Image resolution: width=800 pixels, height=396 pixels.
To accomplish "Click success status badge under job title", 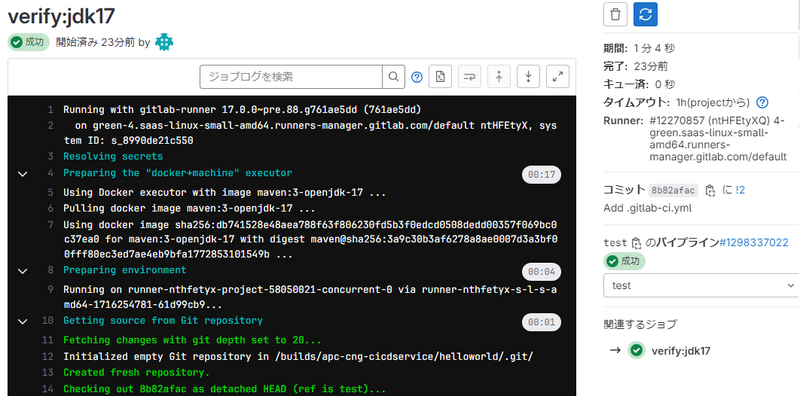I will pyautogui.click(x=29, y=42).
